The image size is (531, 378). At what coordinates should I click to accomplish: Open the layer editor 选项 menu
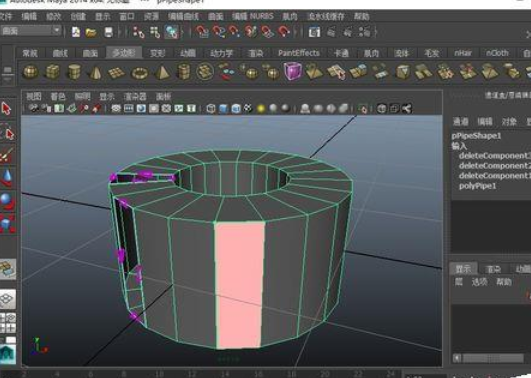coord(480,282)
